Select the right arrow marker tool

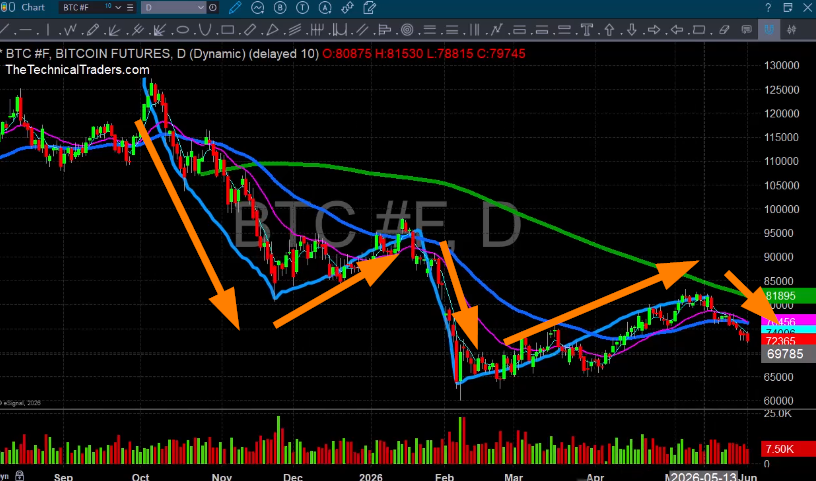pos(654,30)
